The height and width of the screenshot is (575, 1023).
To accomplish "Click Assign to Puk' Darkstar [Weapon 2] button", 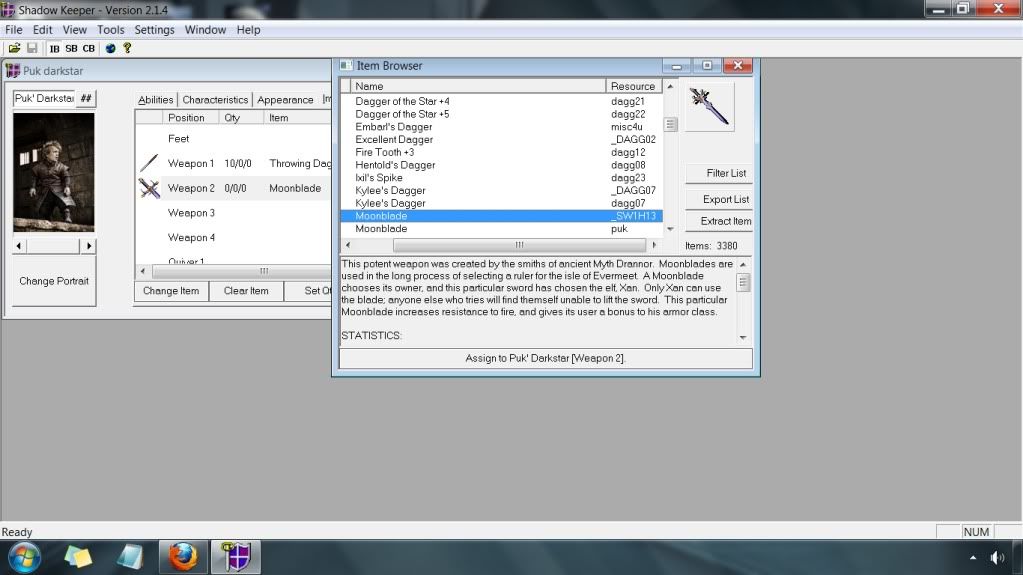I will point(545,358).
